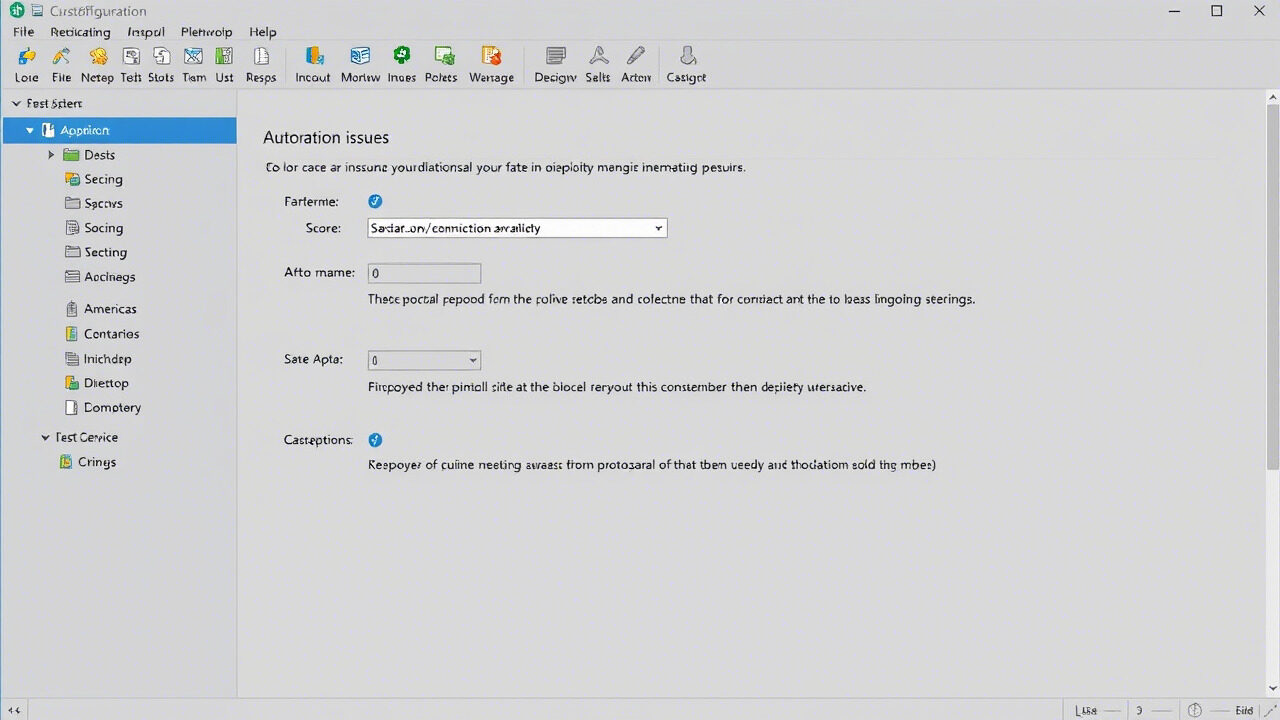Open the Reticating menu
Screen dimensions: 1280x720
pos(80,32)
